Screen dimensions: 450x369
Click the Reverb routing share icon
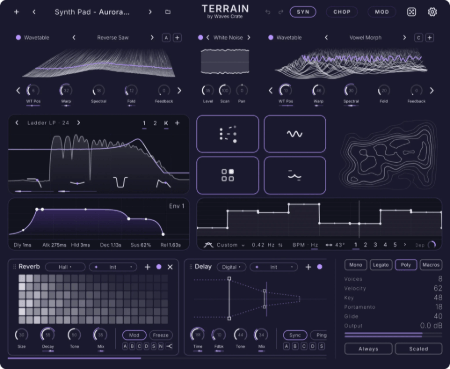[x=169, y=346]
